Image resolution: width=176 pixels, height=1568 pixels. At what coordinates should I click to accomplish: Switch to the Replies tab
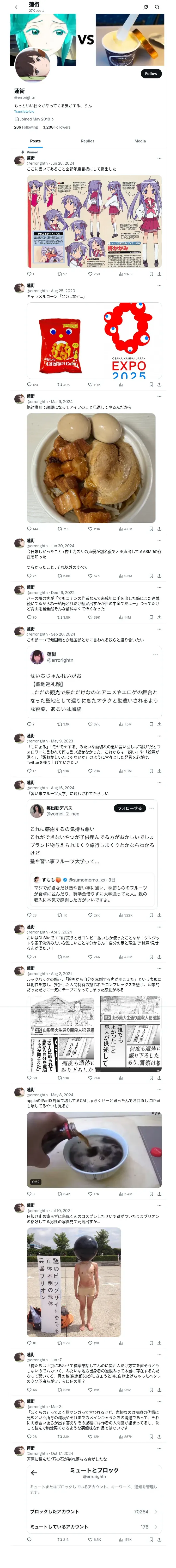point(87,141)
